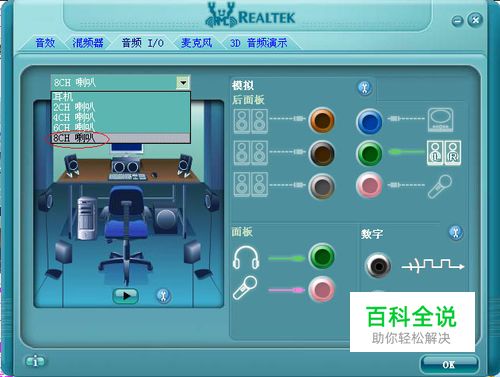Close the Realtek audio manager window

pos(475,20)
